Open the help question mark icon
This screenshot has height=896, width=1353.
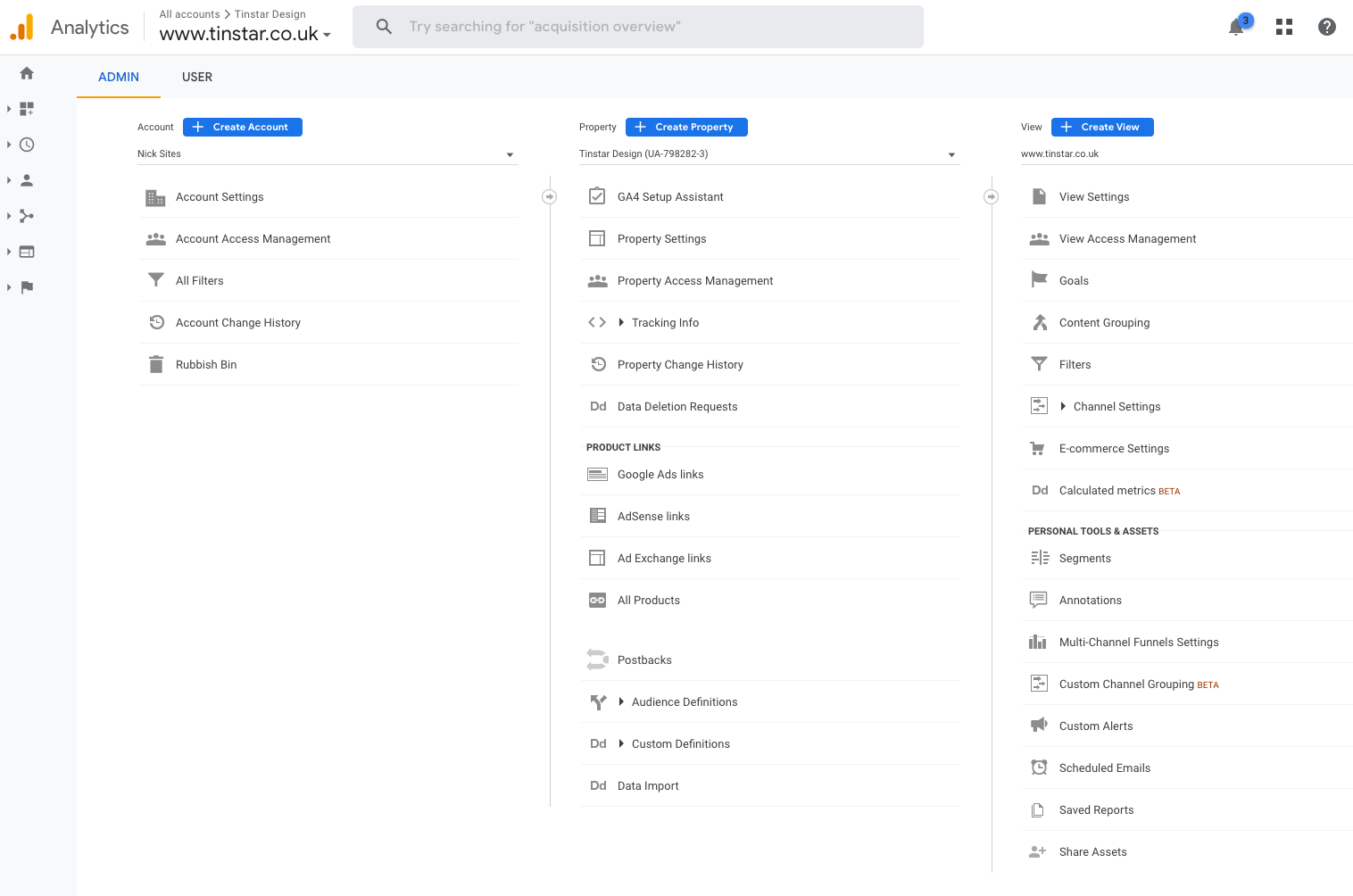click(1327, 27)
